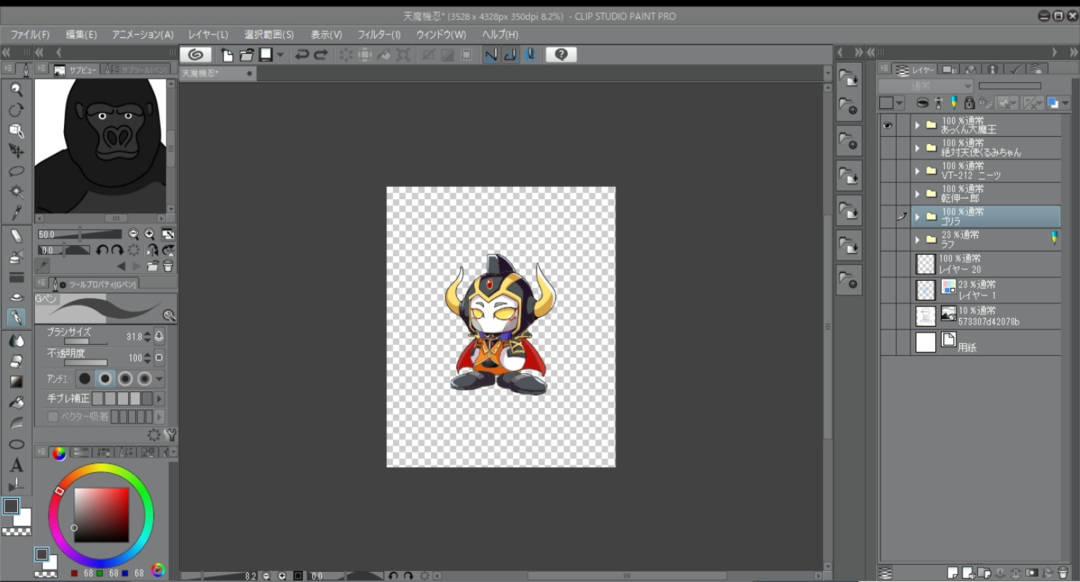Click the red color square in color wheel

click(101, 514)
